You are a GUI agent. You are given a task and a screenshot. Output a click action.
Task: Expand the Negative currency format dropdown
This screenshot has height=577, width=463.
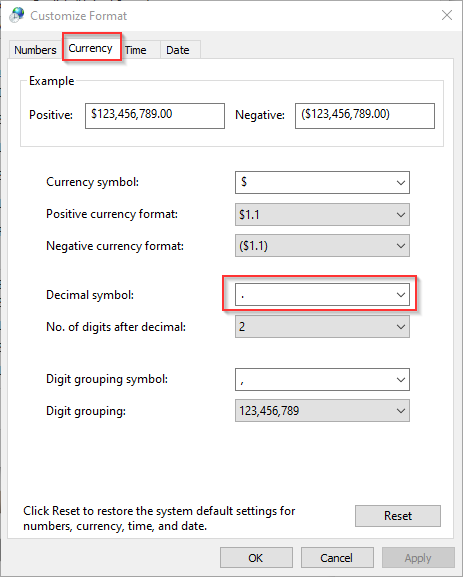322,245
